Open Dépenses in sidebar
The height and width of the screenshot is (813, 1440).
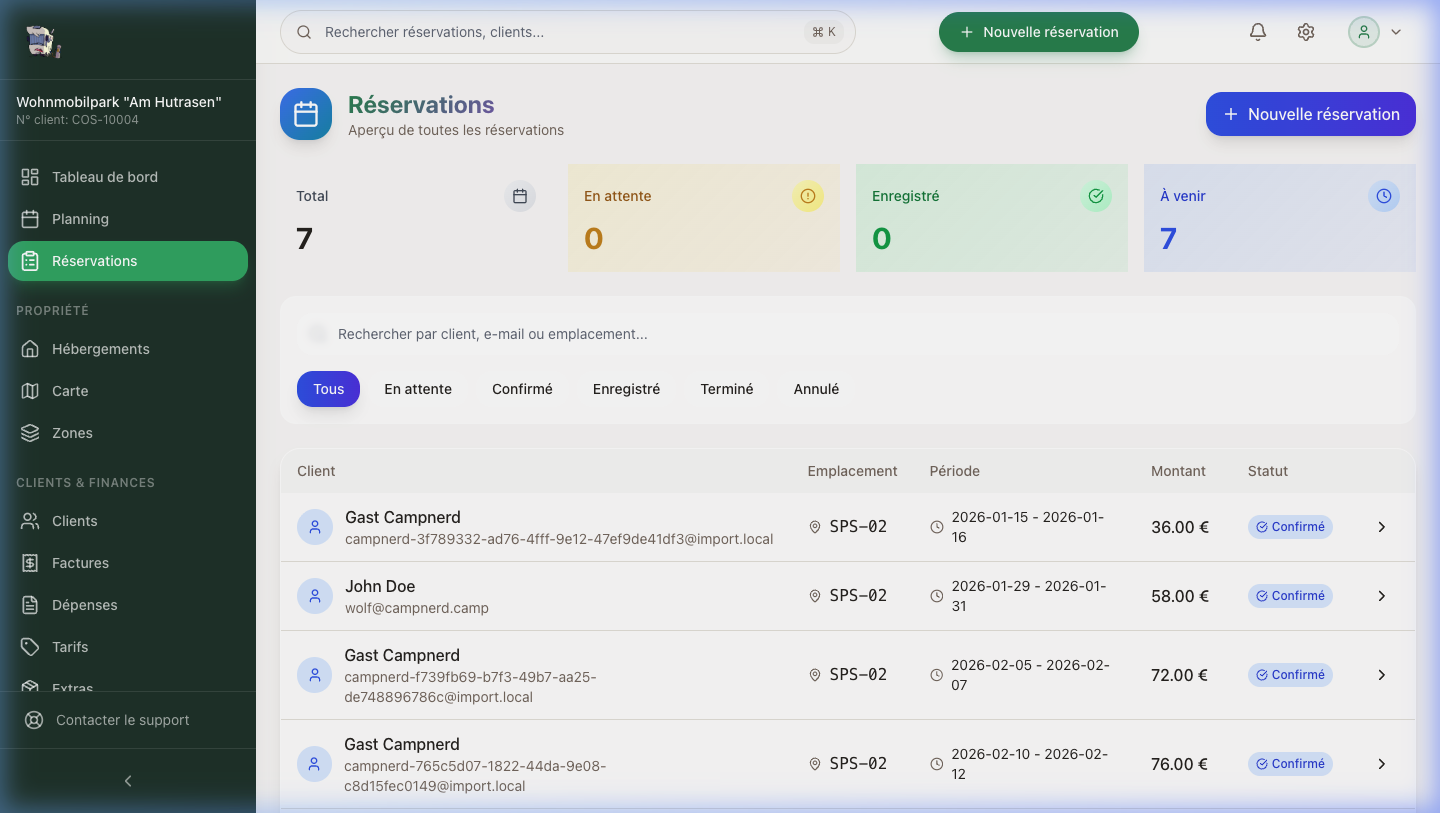click(128, 605)
